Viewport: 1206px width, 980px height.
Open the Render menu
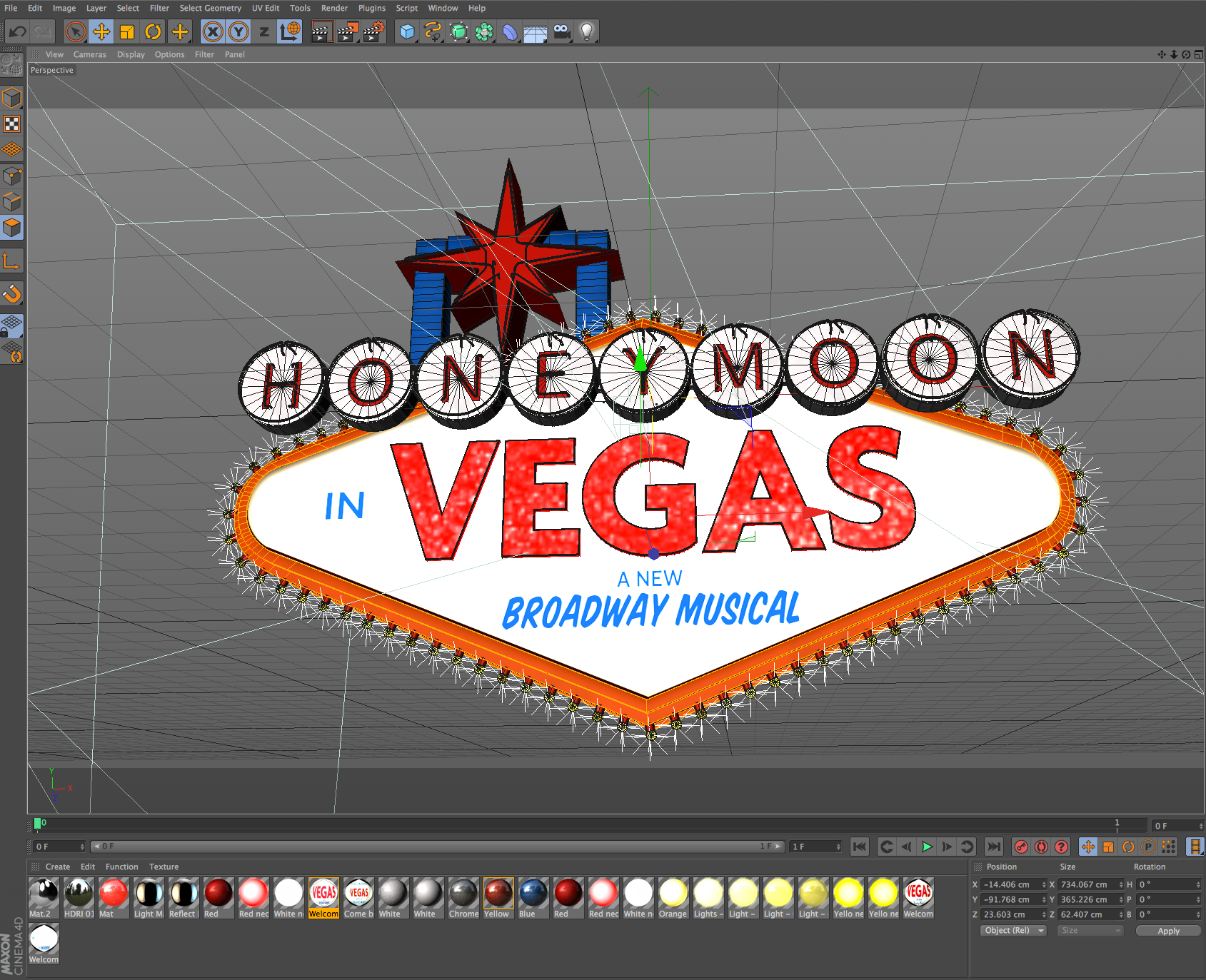coord(334,8)
